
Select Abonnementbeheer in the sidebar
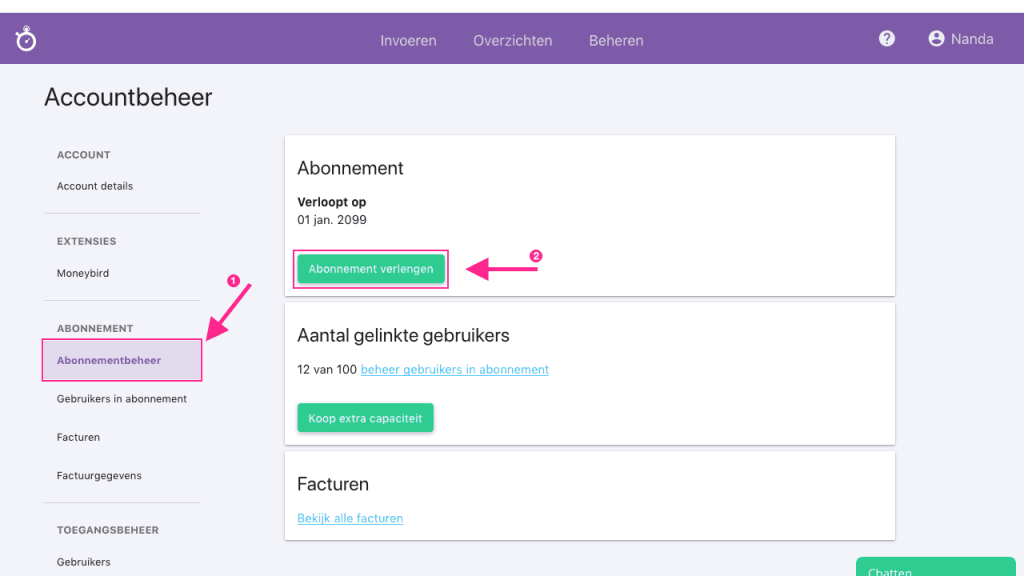(109, 360)
